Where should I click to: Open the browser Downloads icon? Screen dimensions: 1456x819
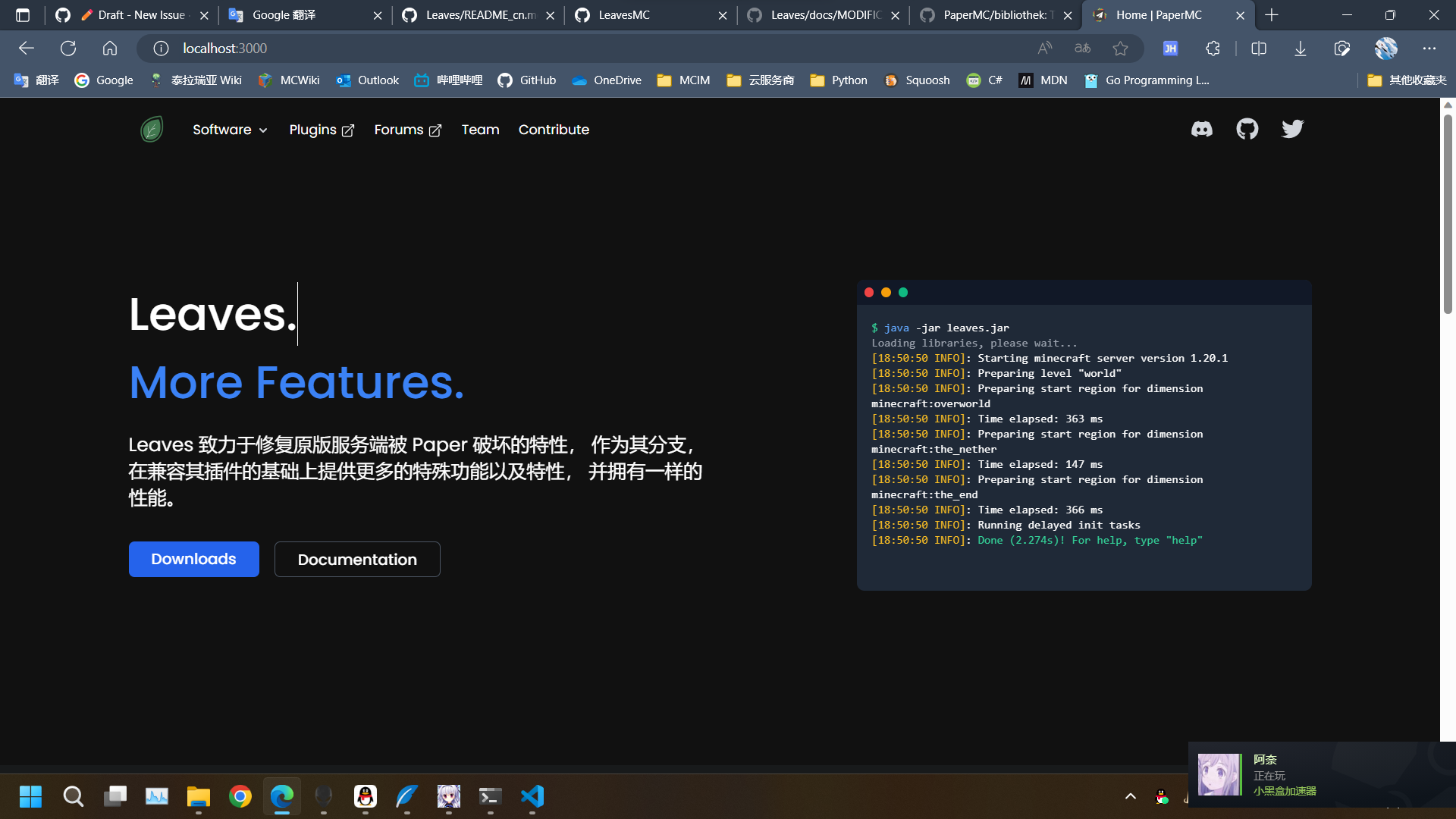[x=1300, y=48]
